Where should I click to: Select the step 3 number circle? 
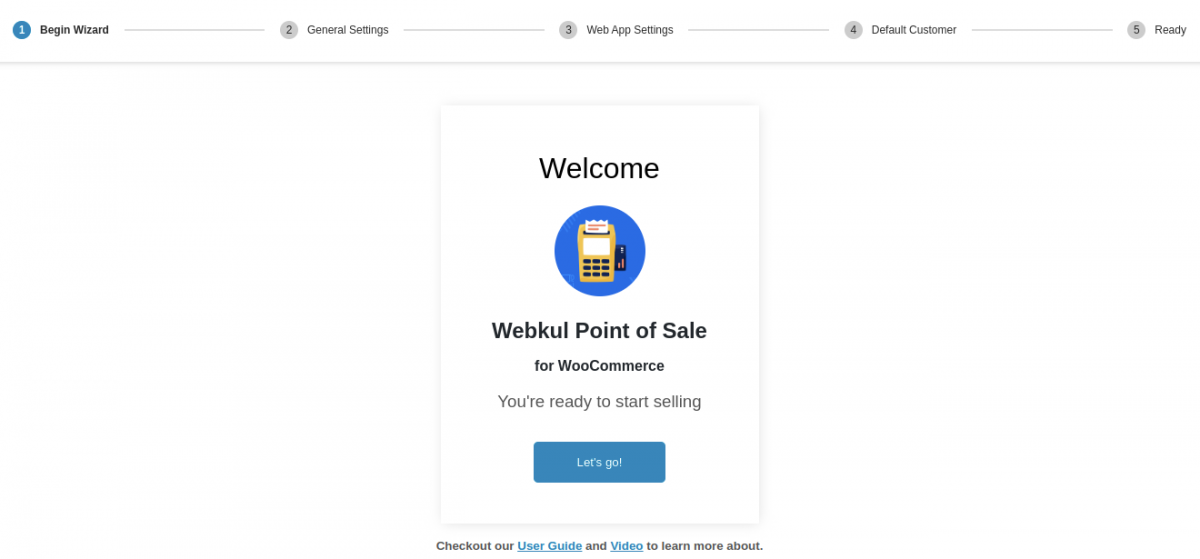(568, 30)
